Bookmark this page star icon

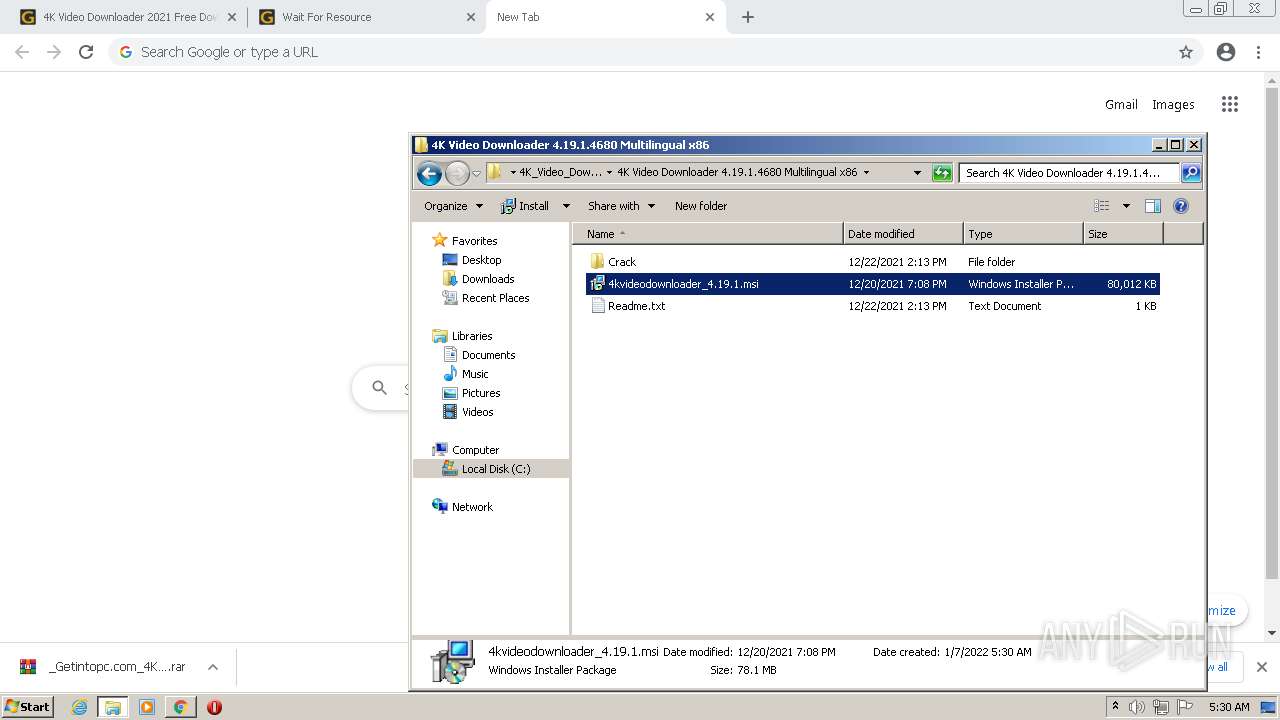pos(1186,52)
